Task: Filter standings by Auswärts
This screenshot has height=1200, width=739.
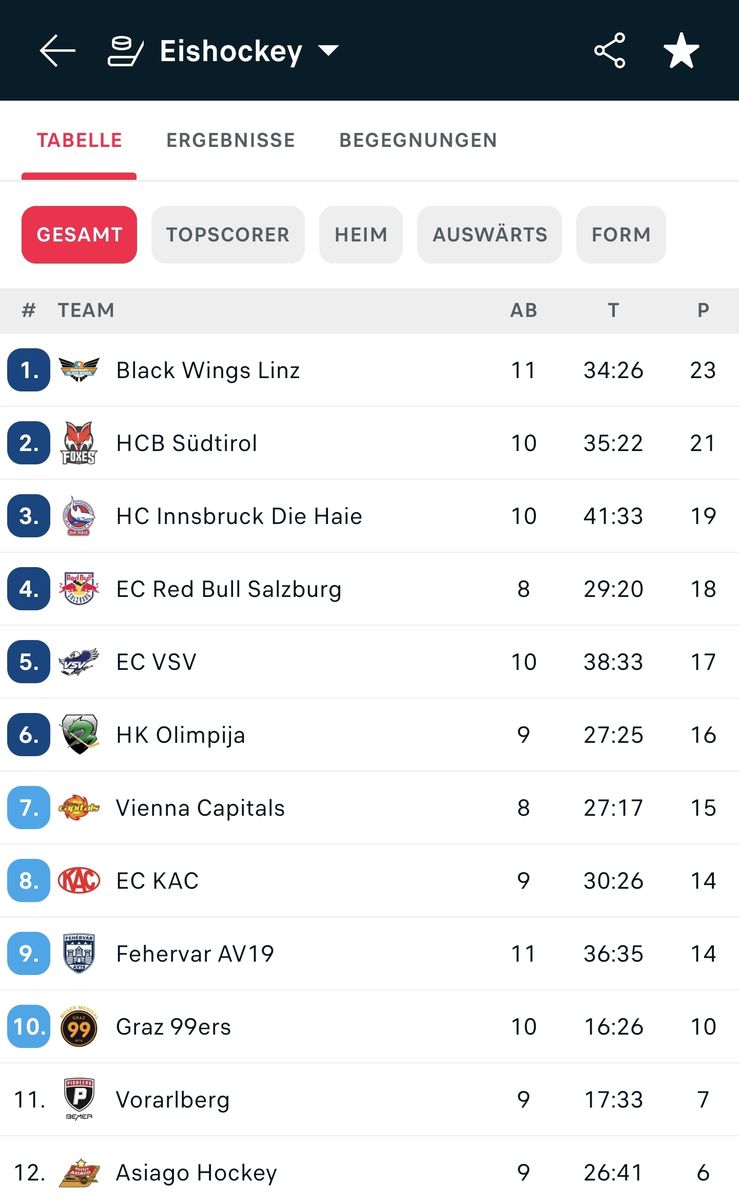Action: pos(489,235)
